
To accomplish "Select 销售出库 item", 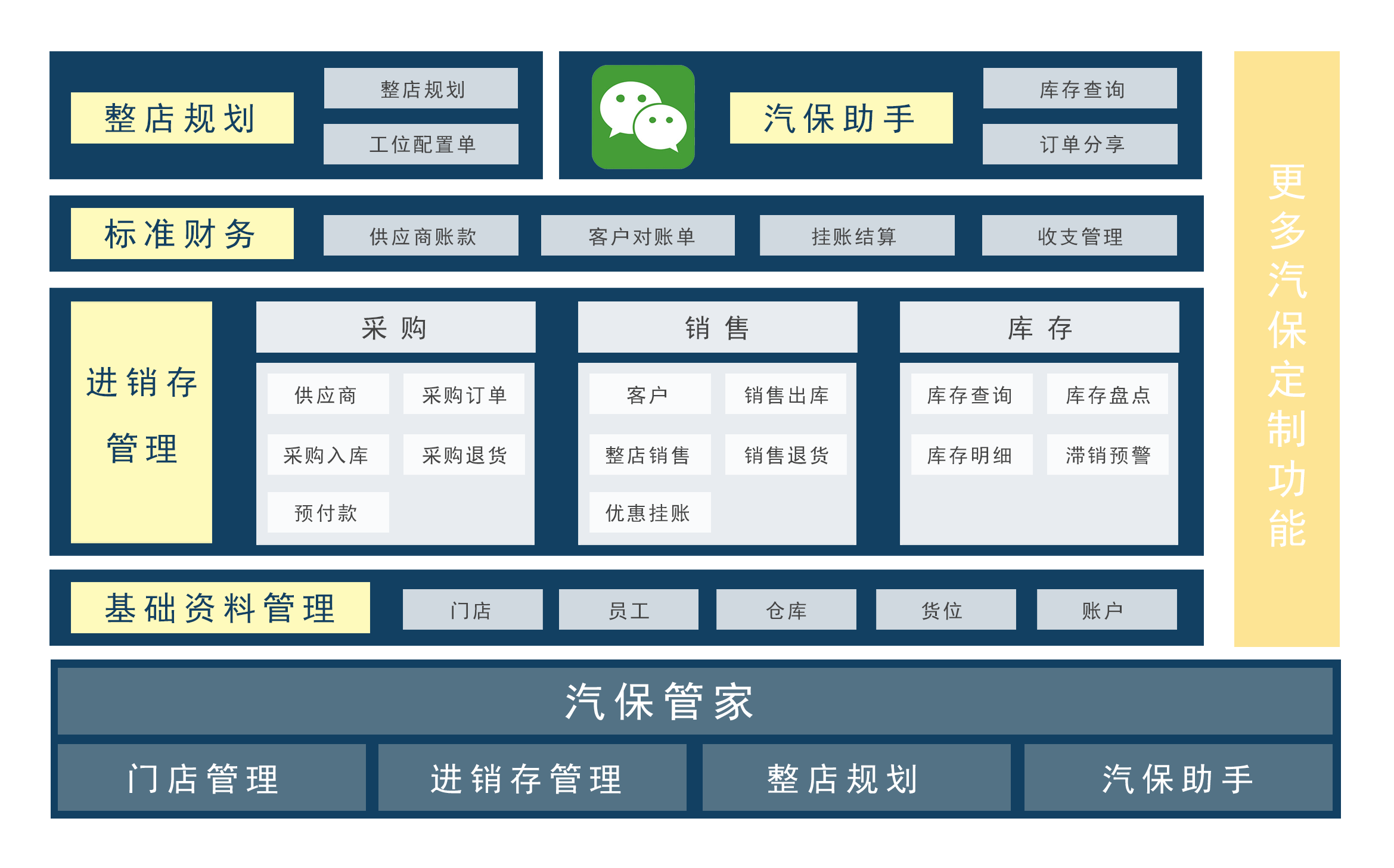I will coord(786,394).
